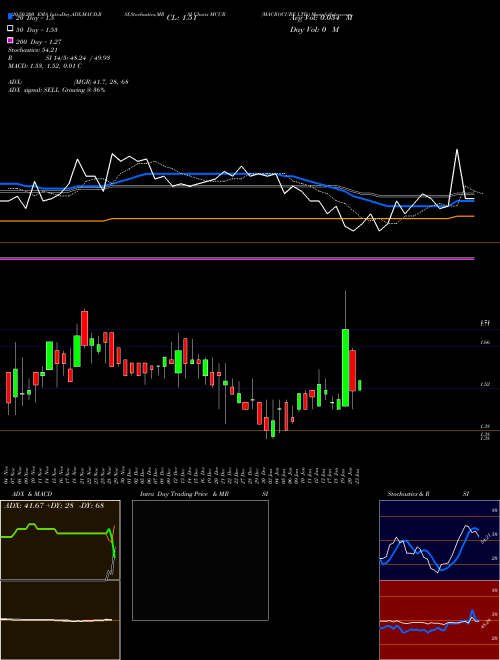
Task: Click the magenta 200 Day average line
Action: pyautogui.click(x=237, y=258)
